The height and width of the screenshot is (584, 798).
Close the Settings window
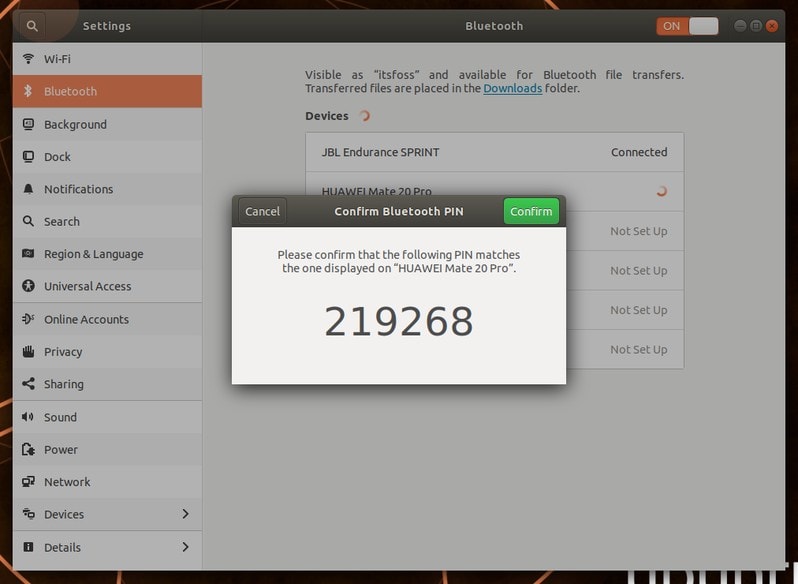click(772, 25)
